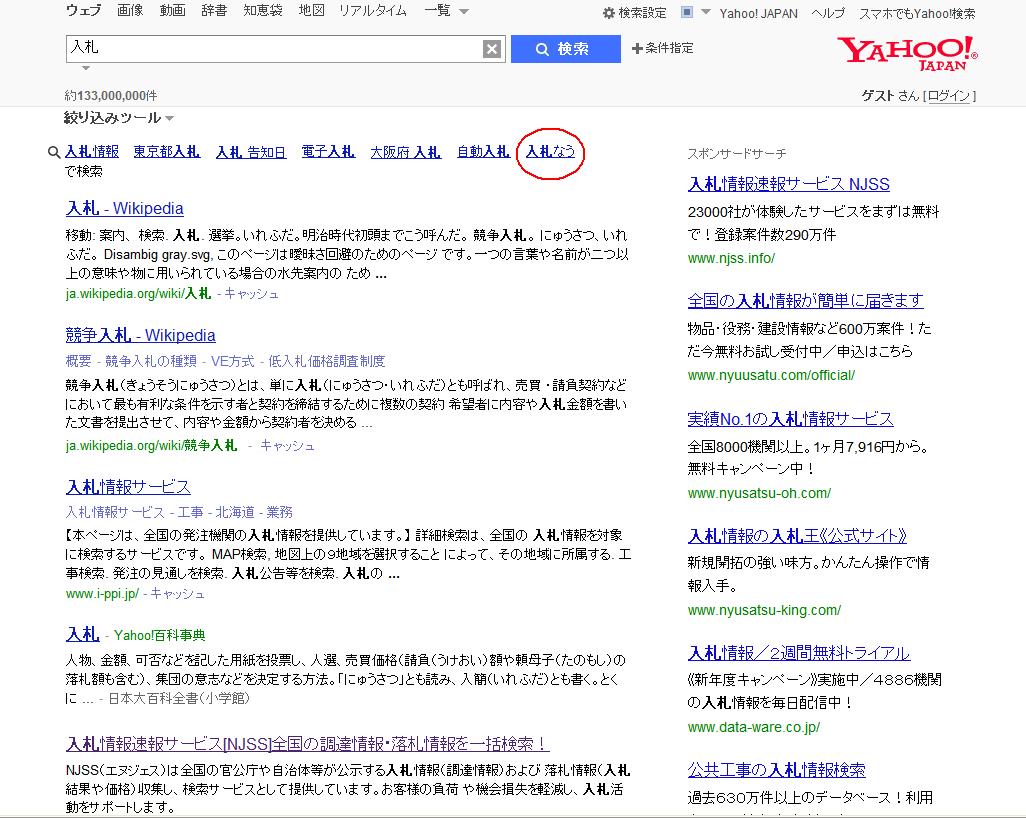Image resolution: width=1026 pixels, height=818 pixels.
Task: Open the 入札情報／2週間無料トライアル ad
Action: point(799,653)
